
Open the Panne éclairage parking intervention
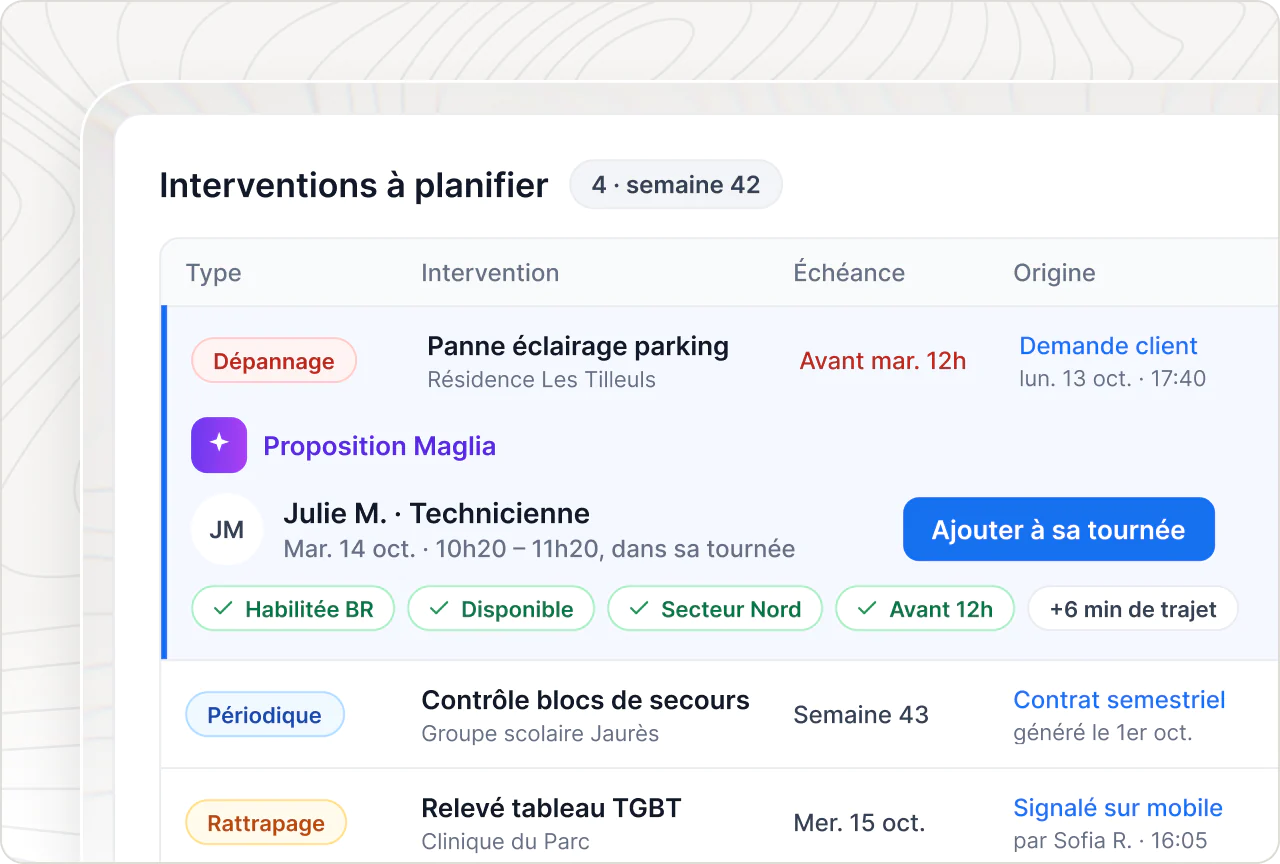pos(578,347)
